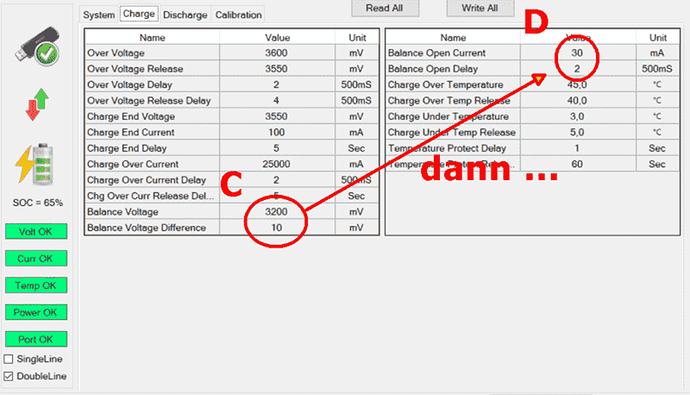The width and height of the screenshot is (690, 395).
Task: Click the Charge End Current row name
Action: coord(131,132)
